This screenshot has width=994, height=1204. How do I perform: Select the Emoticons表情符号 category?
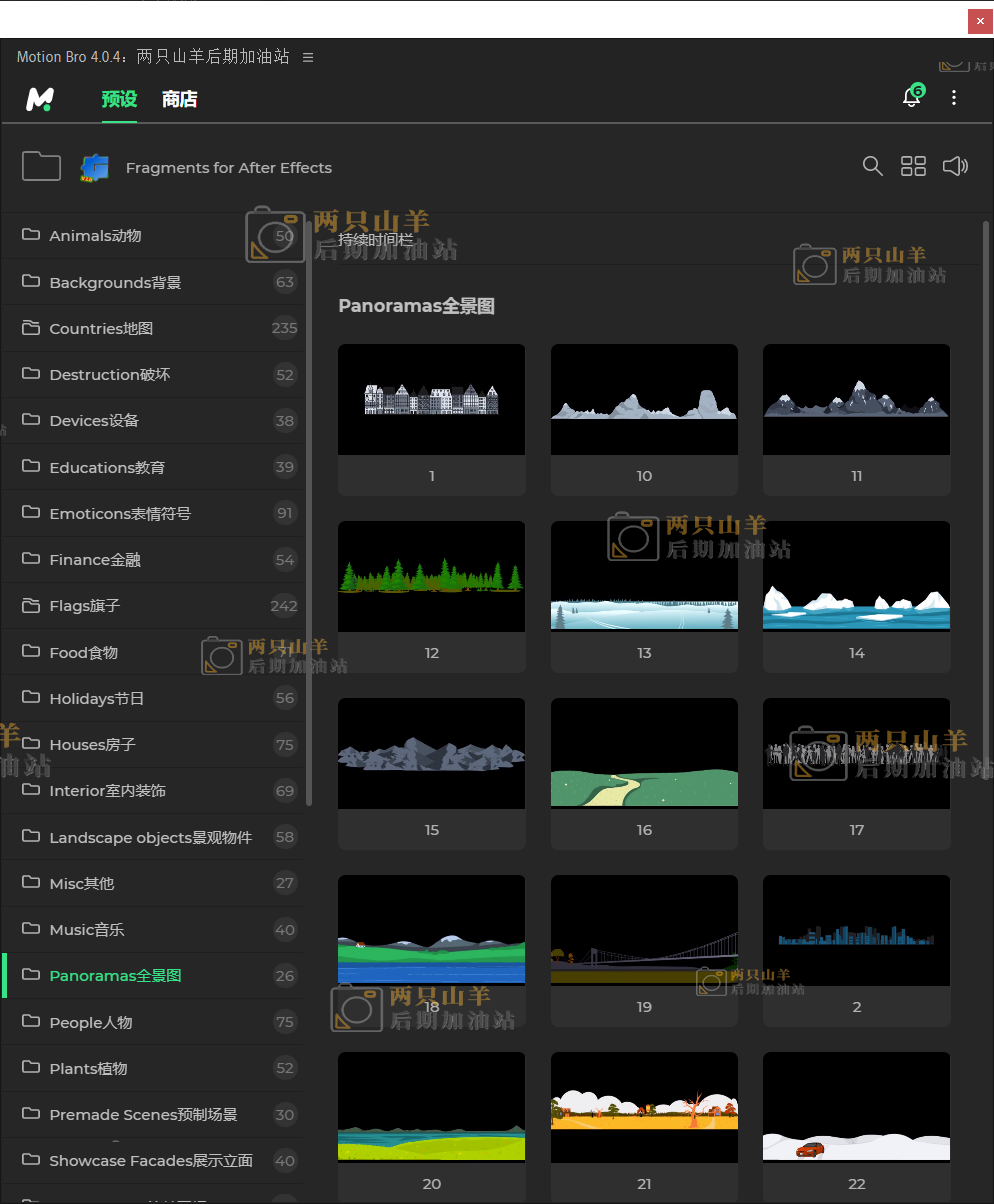click(120, 514)
